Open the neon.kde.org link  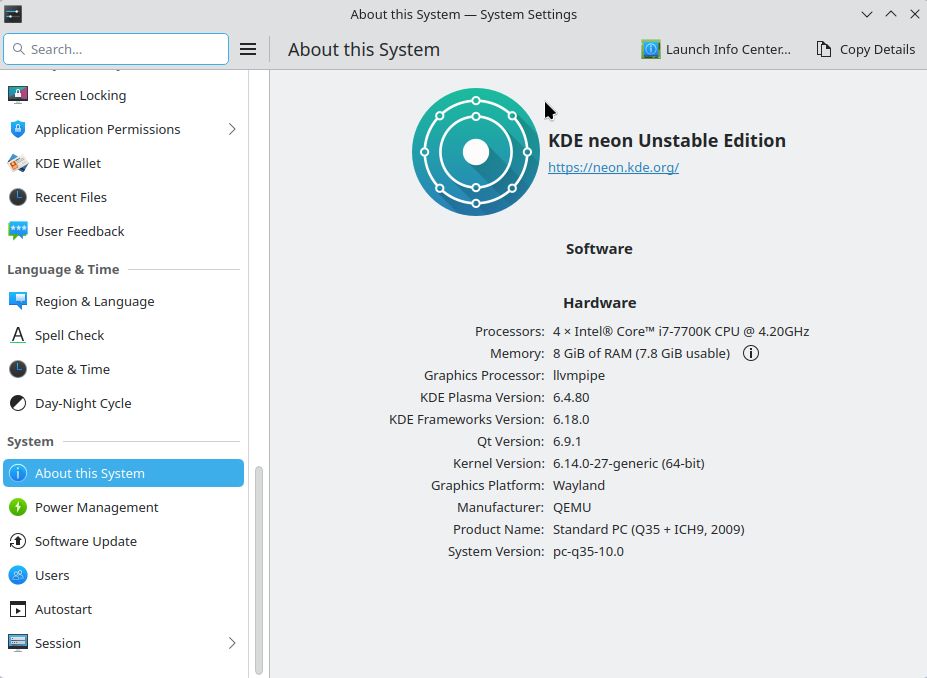point(613,167)
